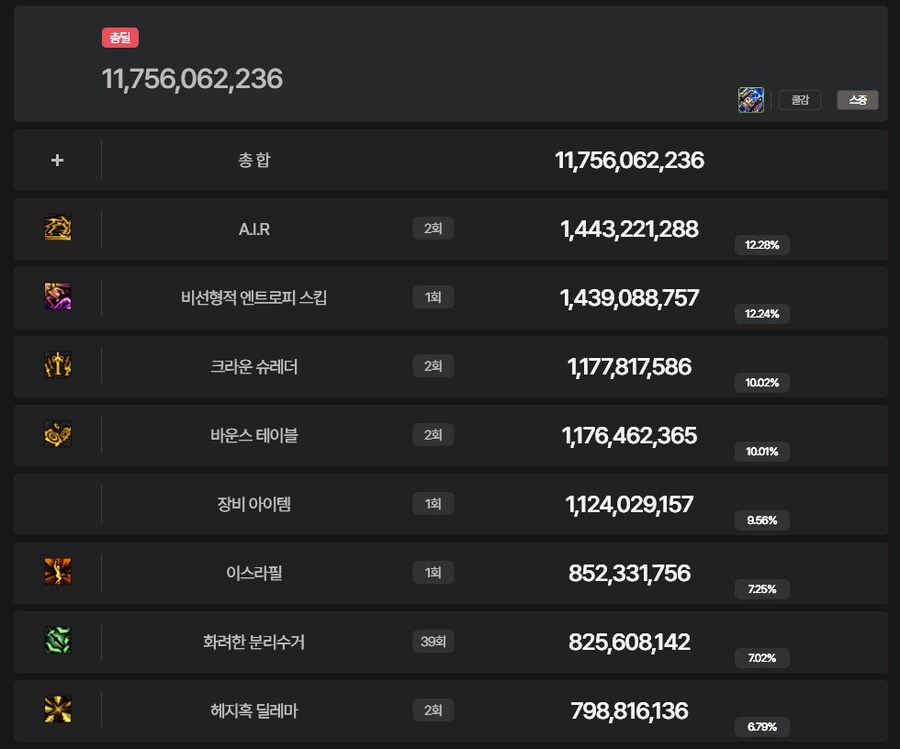This screenshot has height=749, width=900.
Task: Click the 헤지혹 딜레마 skill icon
Action: pos(57,711)
